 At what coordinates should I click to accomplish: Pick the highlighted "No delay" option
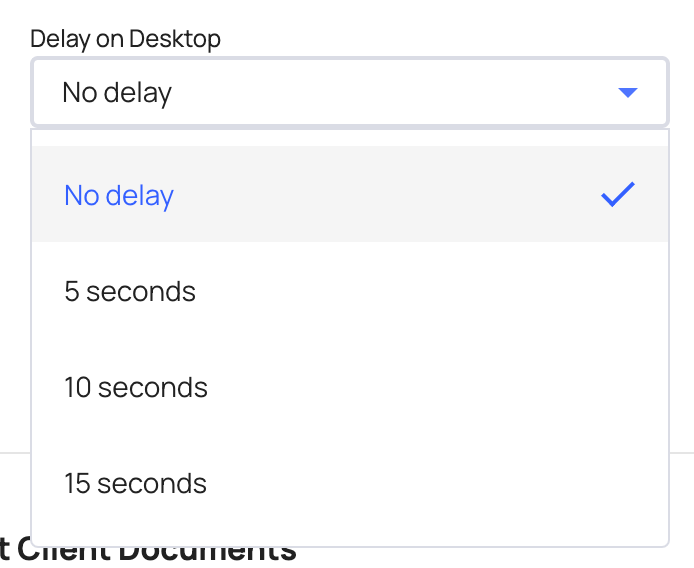point(119,195)
